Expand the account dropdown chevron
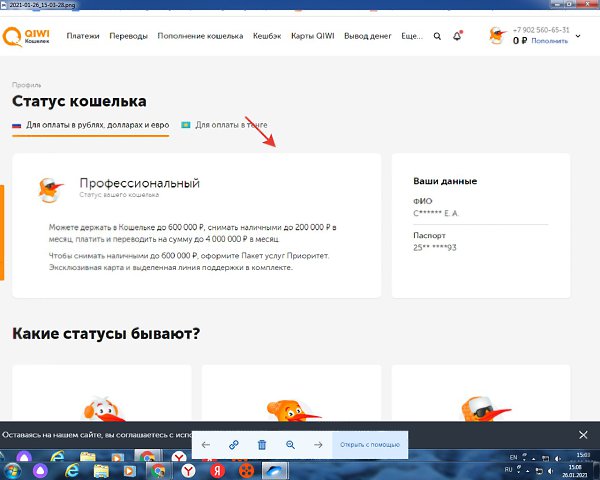The width and height of the screenshot is (600, 480). click(x=580, y=31)
